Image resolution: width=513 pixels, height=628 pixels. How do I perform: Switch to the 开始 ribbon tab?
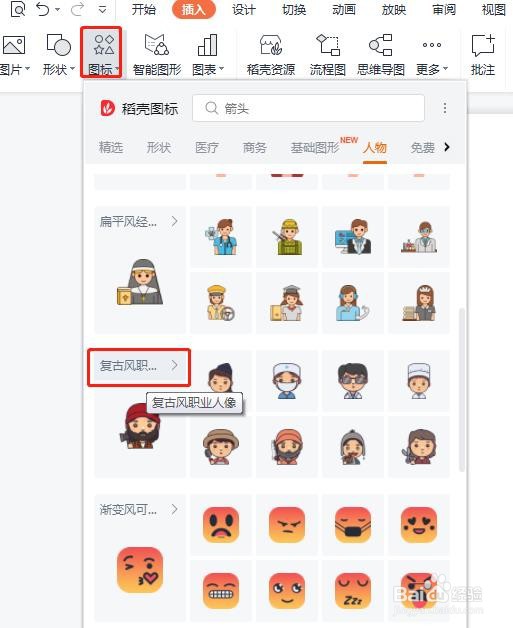click(x=143, y=9)
